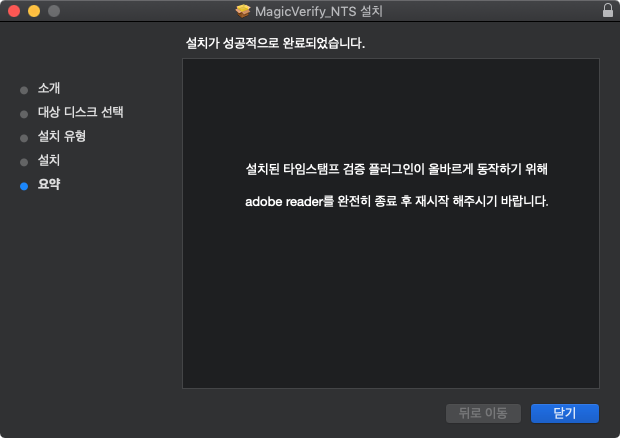Screen dimensions: 620x438
Task: Select the 설치 step in sidebar
Action: [x=49, y=160]
